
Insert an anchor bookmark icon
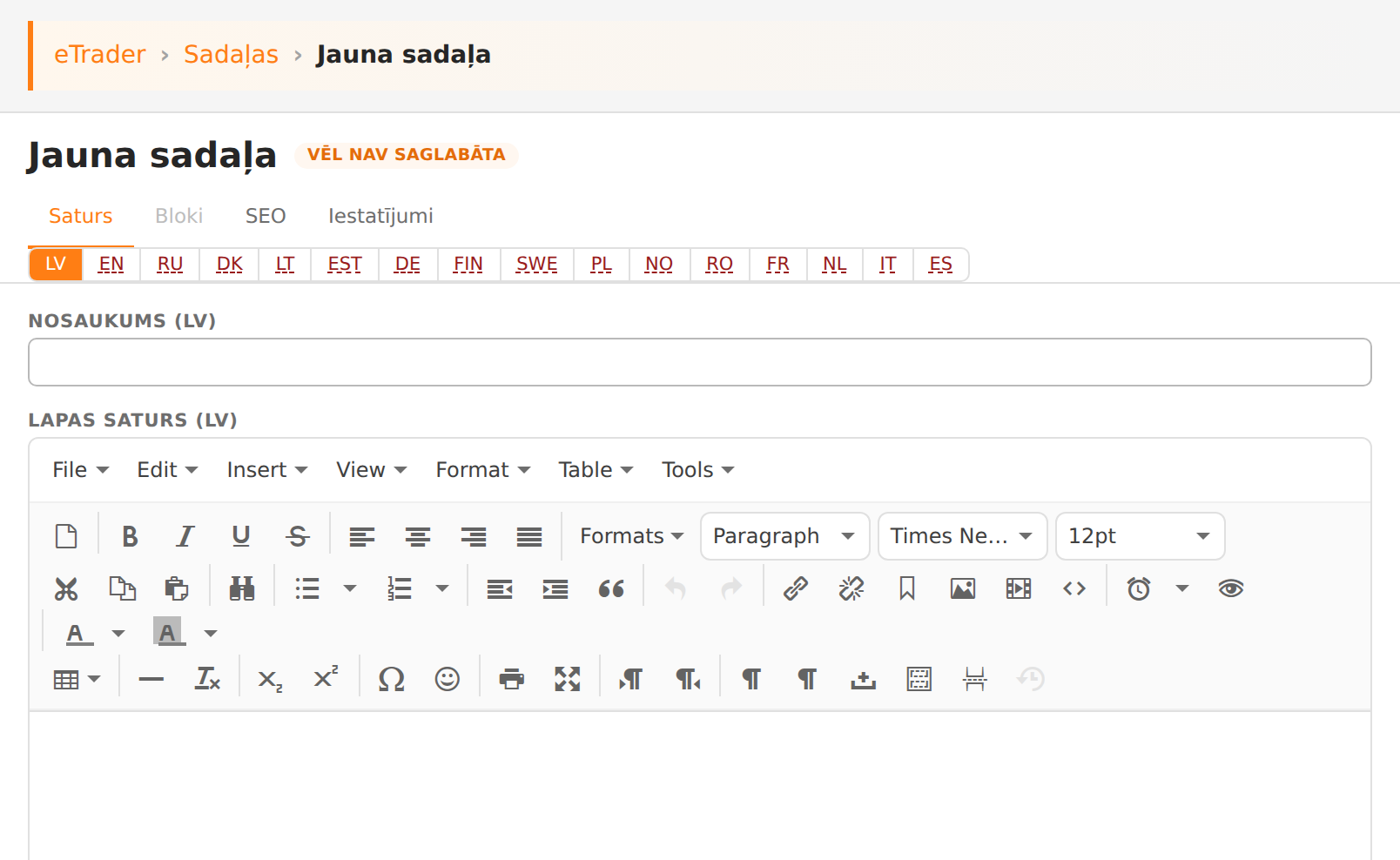coord(907,589)
